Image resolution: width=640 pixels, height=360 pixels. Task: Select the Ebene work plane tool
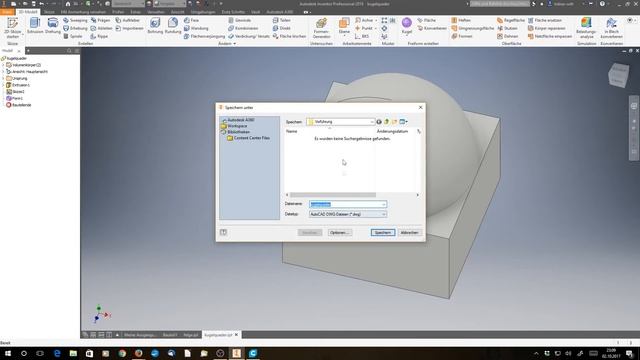pyautogui.click(x=344, y=26)
